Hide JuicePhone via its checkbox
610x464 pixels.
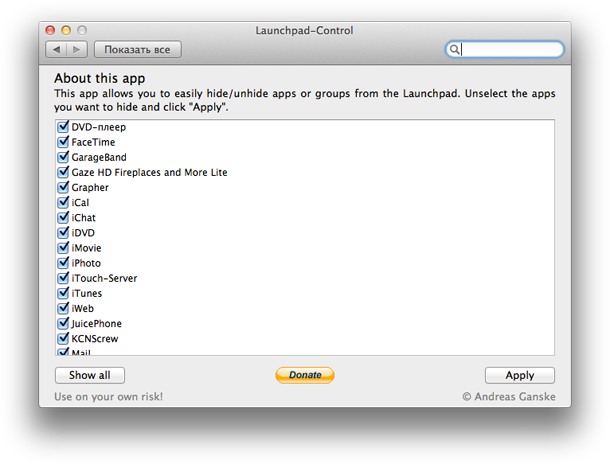click(64, 323)
